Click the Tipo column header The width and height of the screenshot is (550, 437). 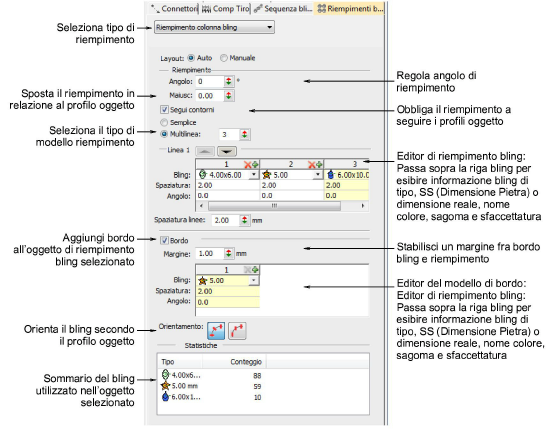click(180, 362)
